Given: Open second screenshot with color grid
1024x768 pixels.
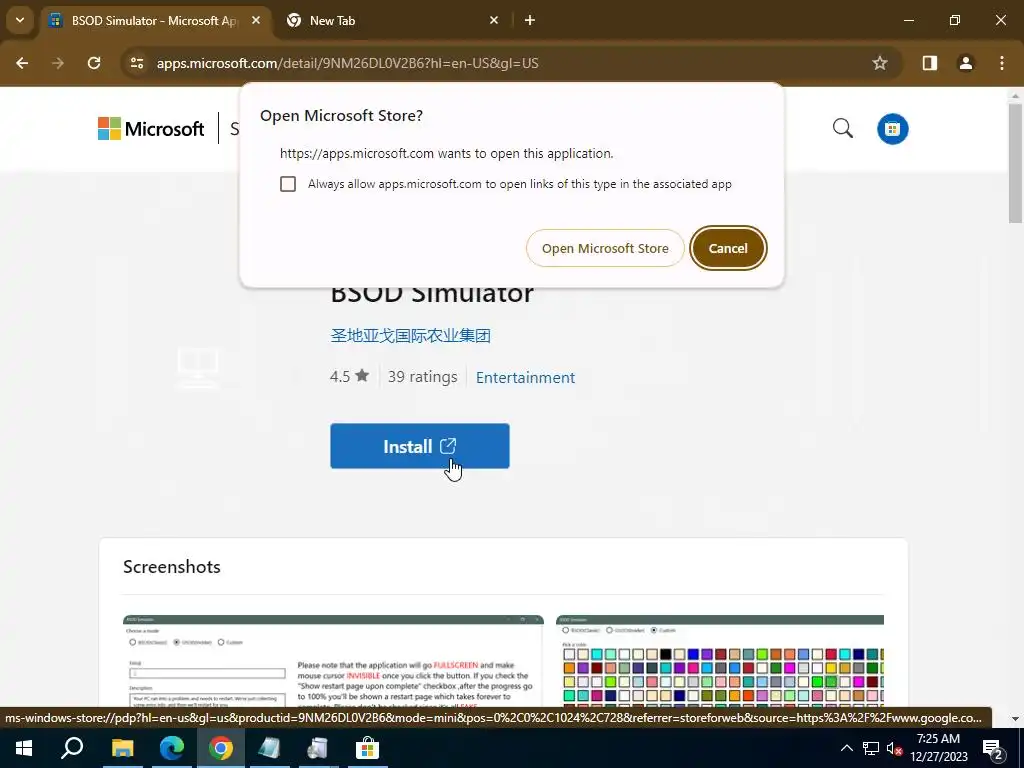Looking at the screenshot, I should pyautogui.click(x=720, y=661).
